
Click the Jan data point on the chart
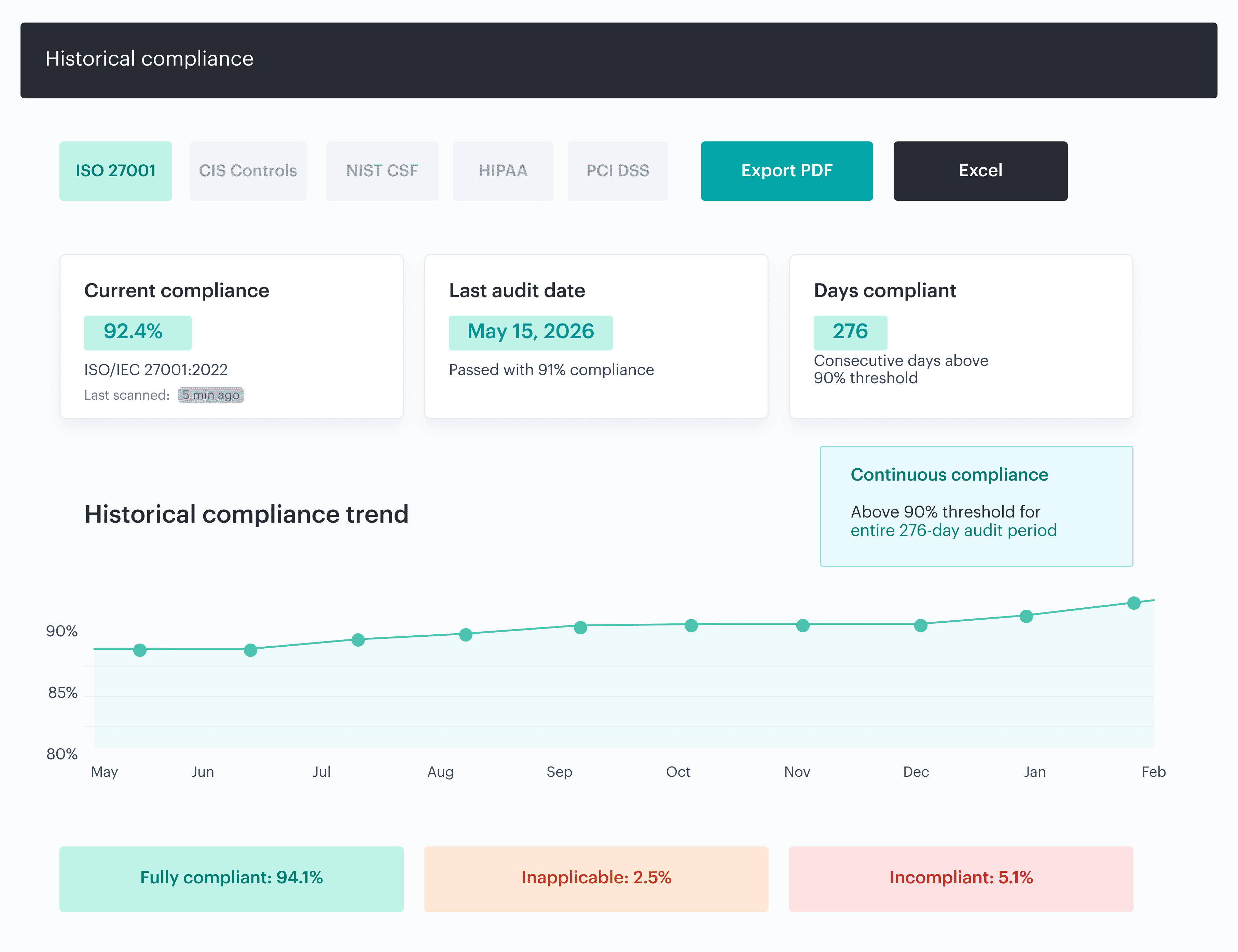tap(1026, 616)
